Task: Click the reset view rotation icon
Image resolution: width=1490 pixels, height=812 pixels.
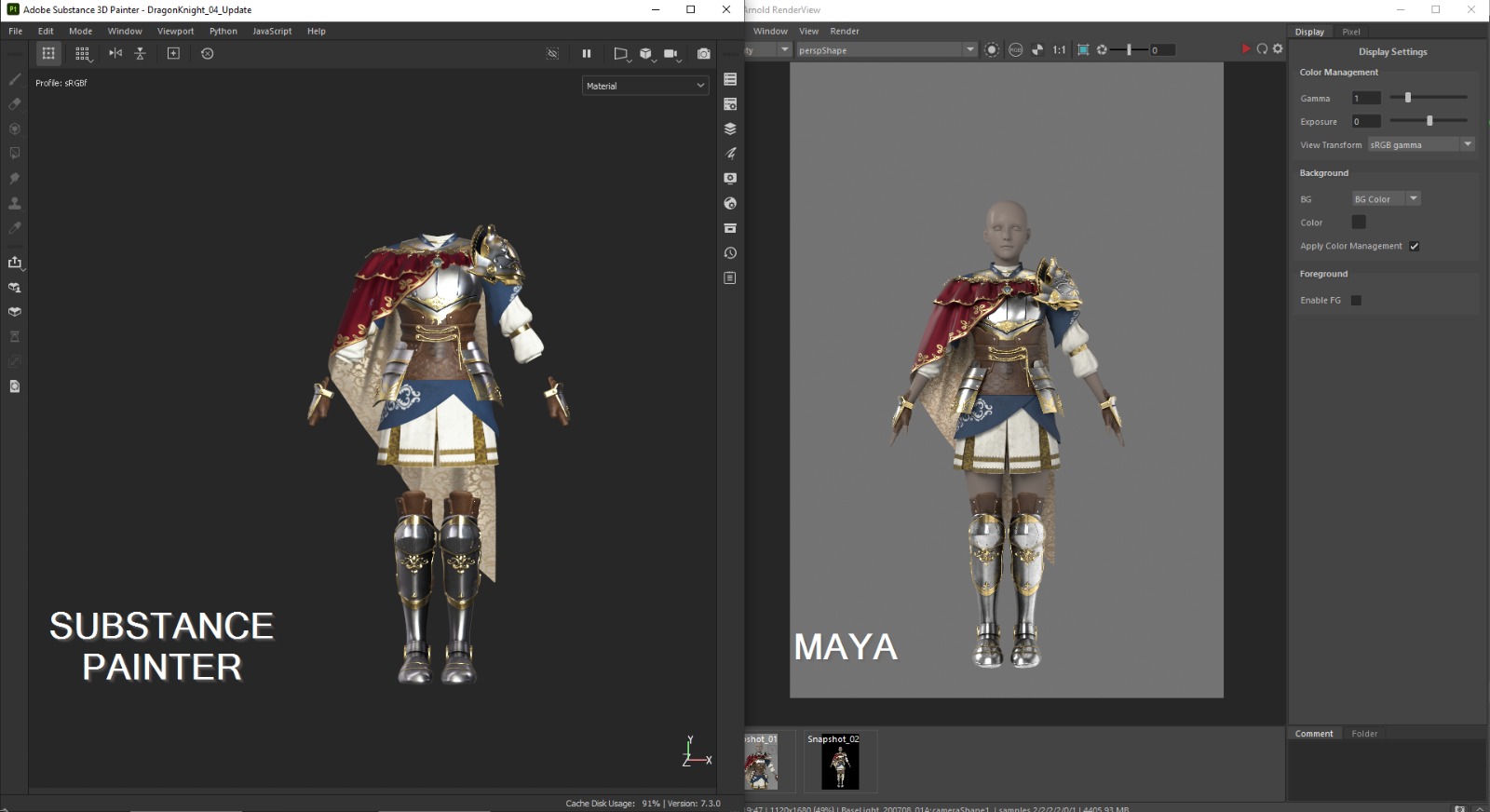Action: coord(208,53)
